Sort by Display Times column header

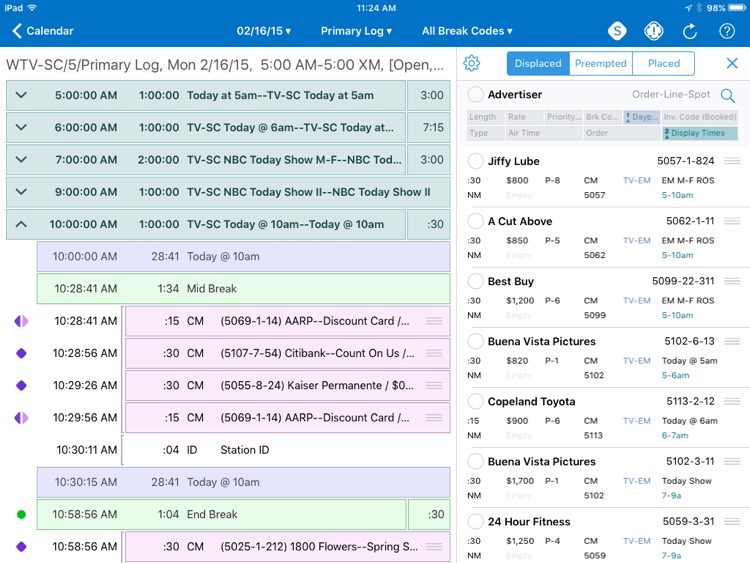pyautogui.click(x=699, y=133)
